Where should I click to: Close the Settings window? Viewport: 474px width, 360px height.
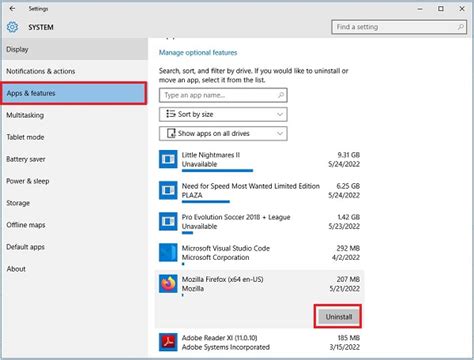tap(462, 9)
